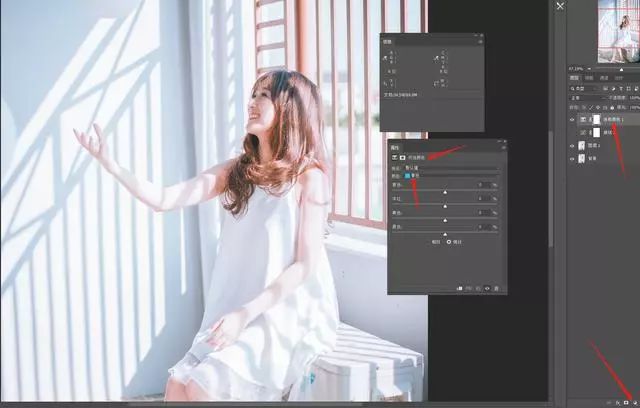
Task: Click the lock transparent pixels icon in Layers
Action: [x=584, y=108]
